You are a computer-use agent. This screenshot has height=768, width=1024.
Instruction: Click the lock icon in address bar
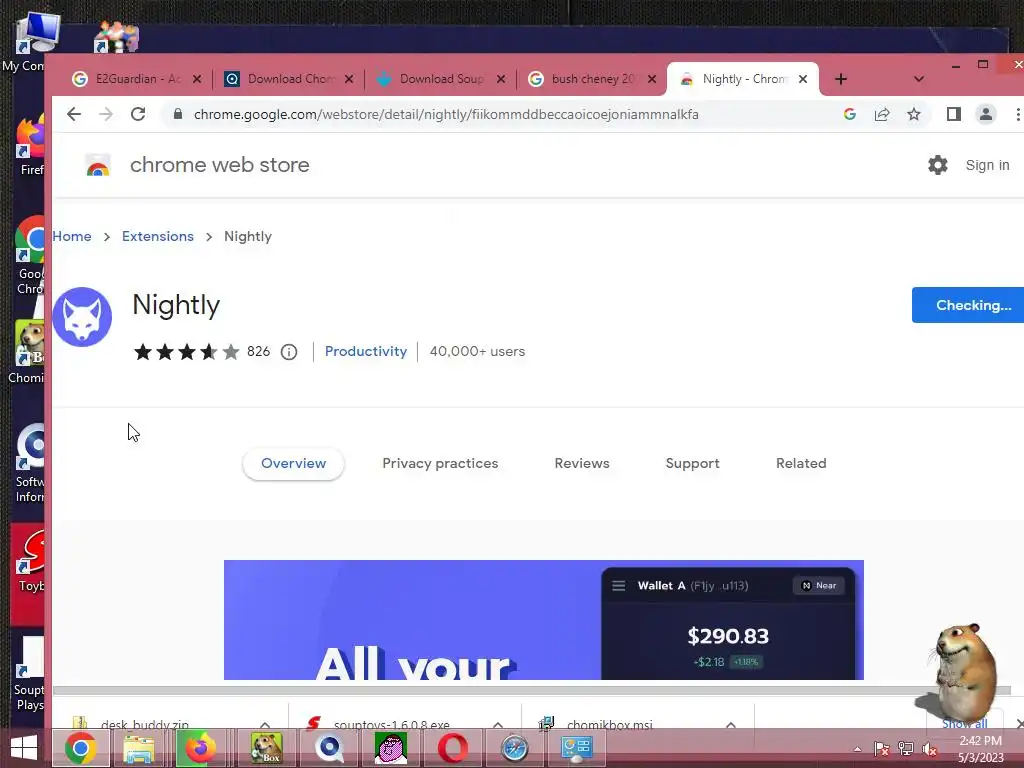[178, 114]
